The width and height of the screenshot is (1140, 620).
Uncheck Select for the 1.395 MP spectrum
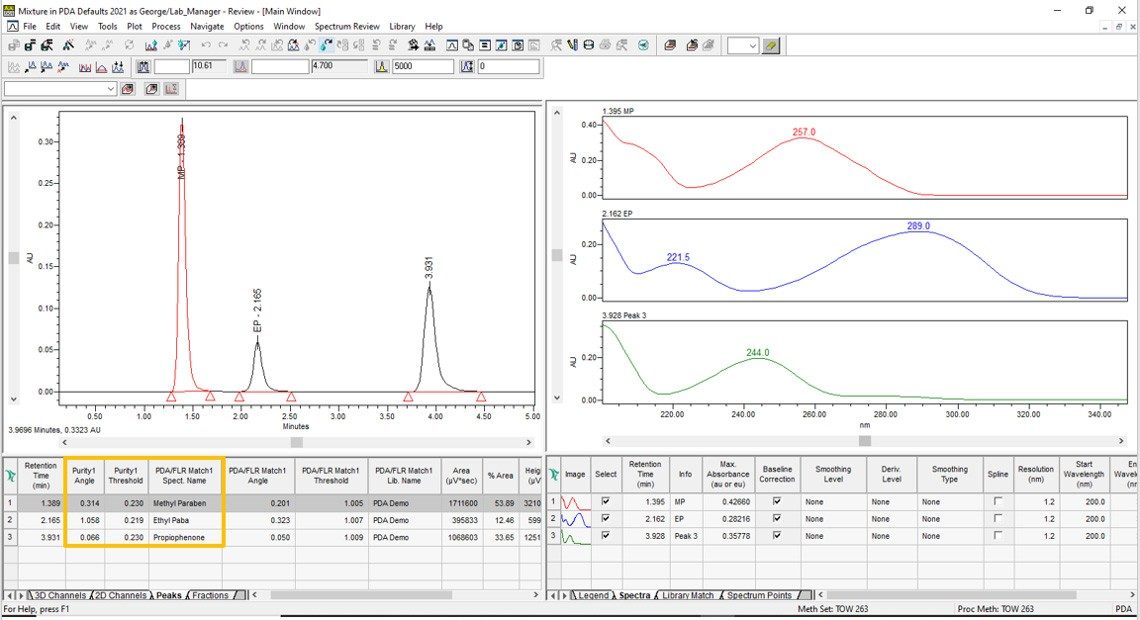[x=606, y=502]
